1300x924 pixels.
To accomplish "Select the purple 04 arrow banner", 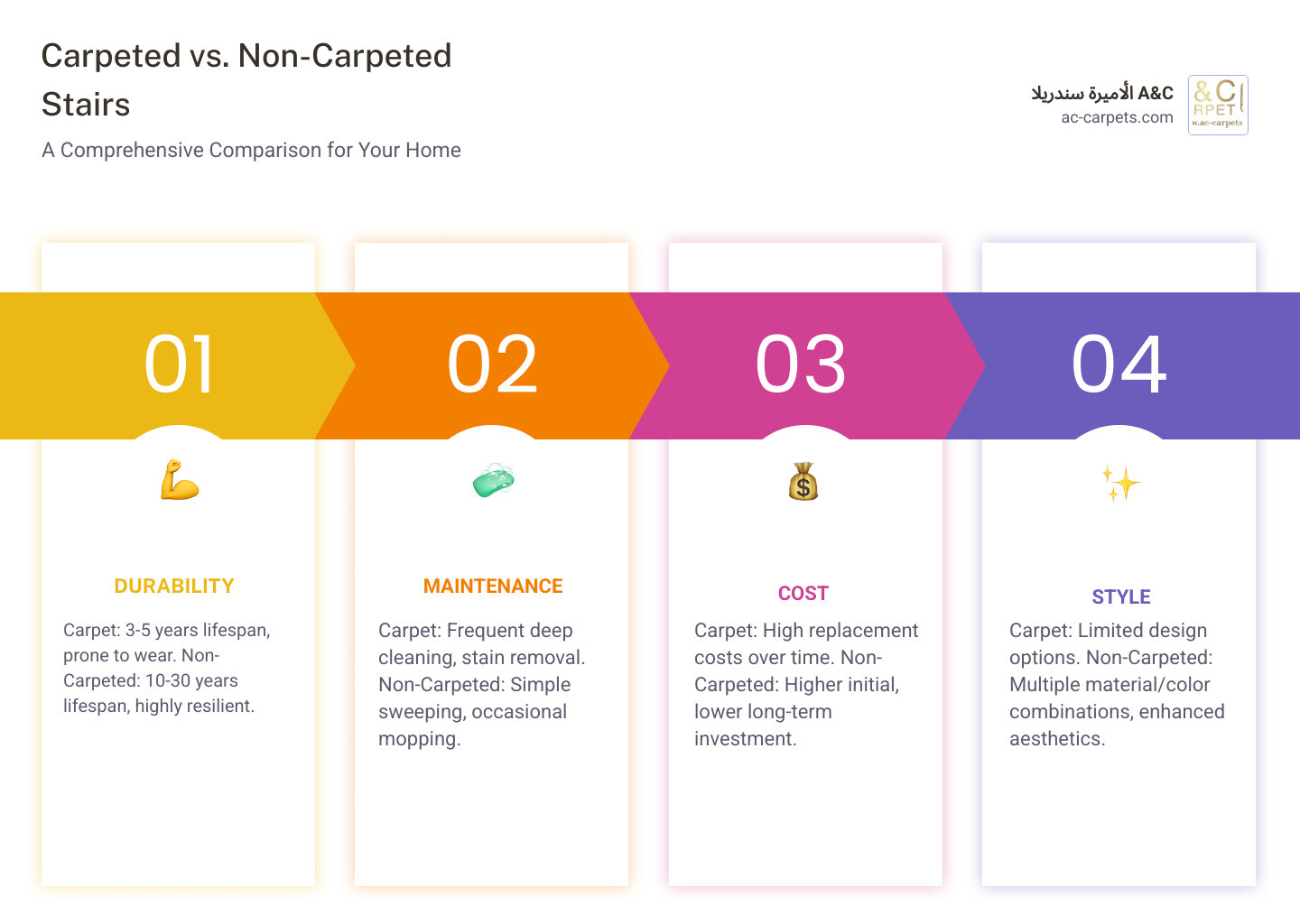I will pos(1119,365).
